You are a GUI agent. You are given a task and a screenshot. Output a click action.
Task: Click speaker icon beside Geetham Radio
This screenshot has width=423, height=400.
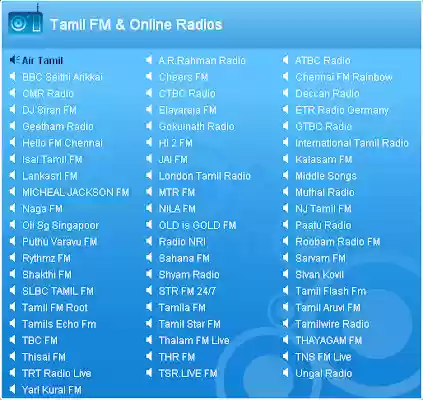13,126
